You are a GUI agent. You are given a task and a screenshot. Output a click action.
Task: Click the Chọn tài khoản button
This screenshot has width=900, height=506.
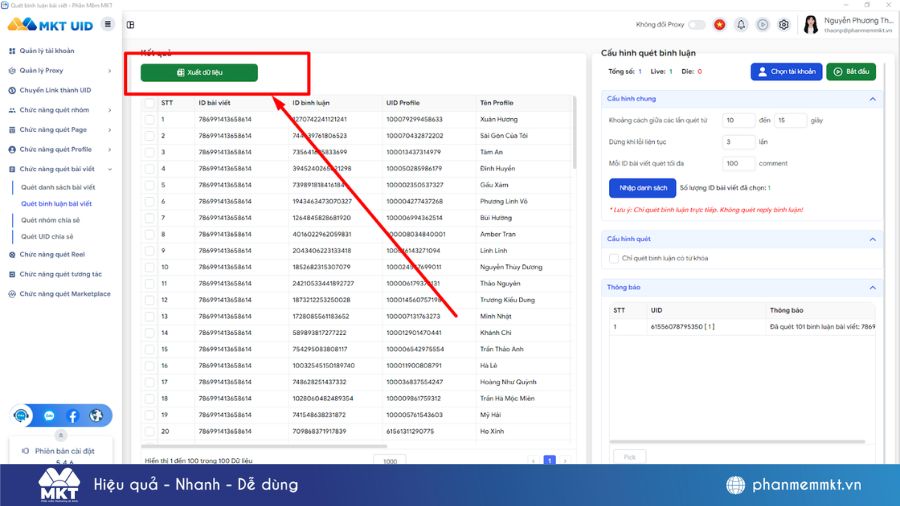pyautogui.click(x=786, y=72)
